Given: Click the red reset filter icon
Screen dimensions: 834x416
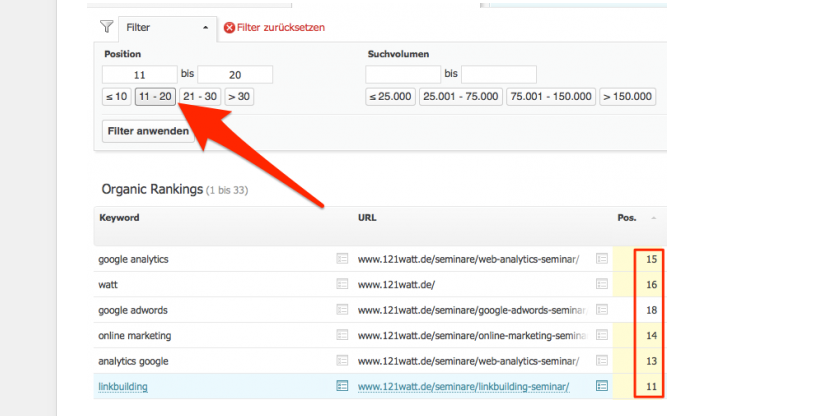Looking at the screenshot, I should (230, 28).
